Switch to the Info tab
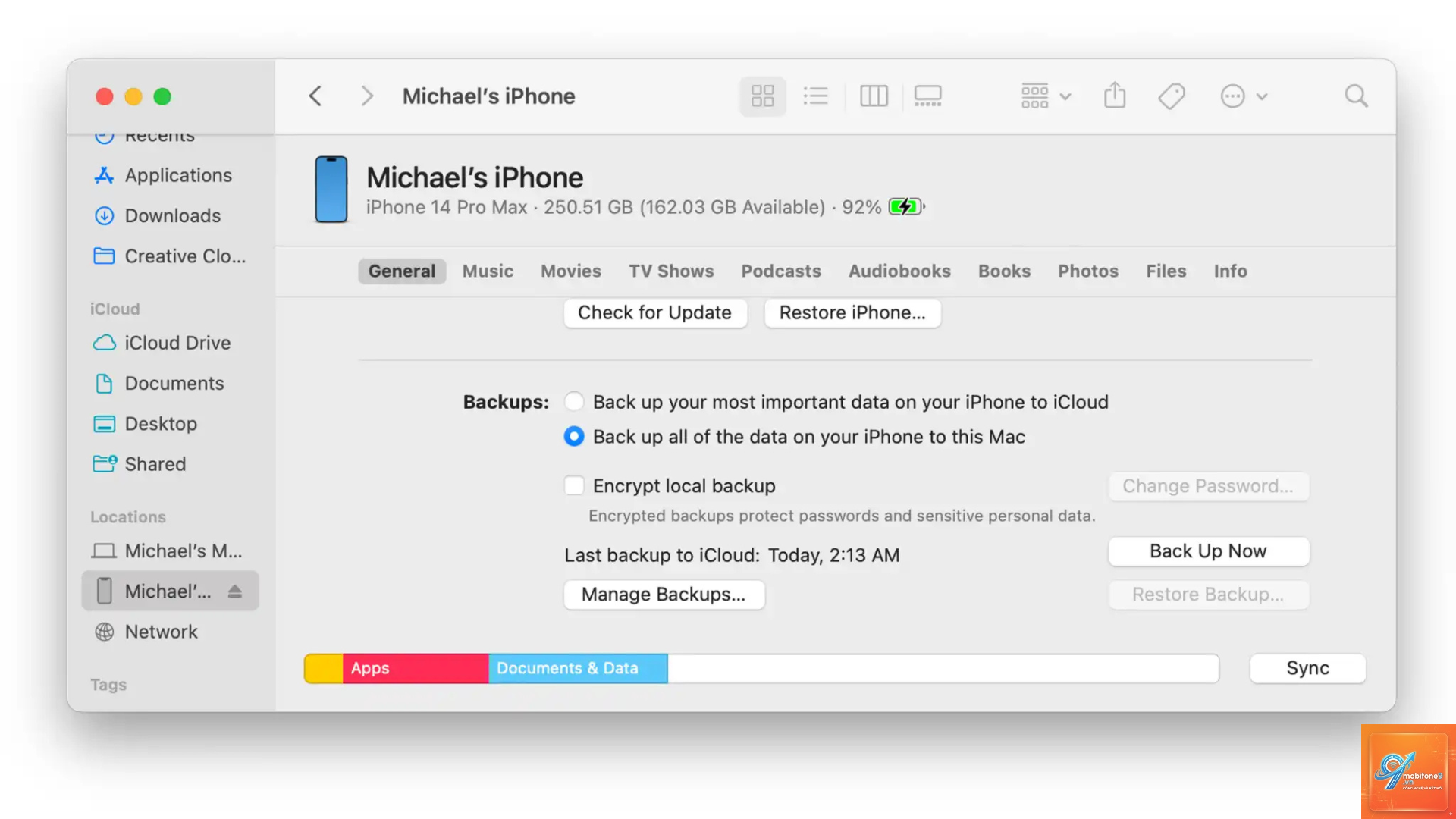Viewport: 1456px width, 819px height. tap(1230, 271)
